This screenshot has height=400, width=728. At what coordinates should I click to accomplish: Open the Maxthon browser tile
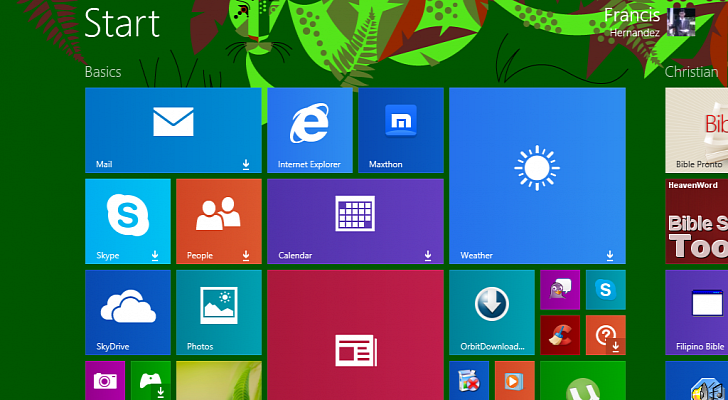pyautogui.click(x=401, y=130)
